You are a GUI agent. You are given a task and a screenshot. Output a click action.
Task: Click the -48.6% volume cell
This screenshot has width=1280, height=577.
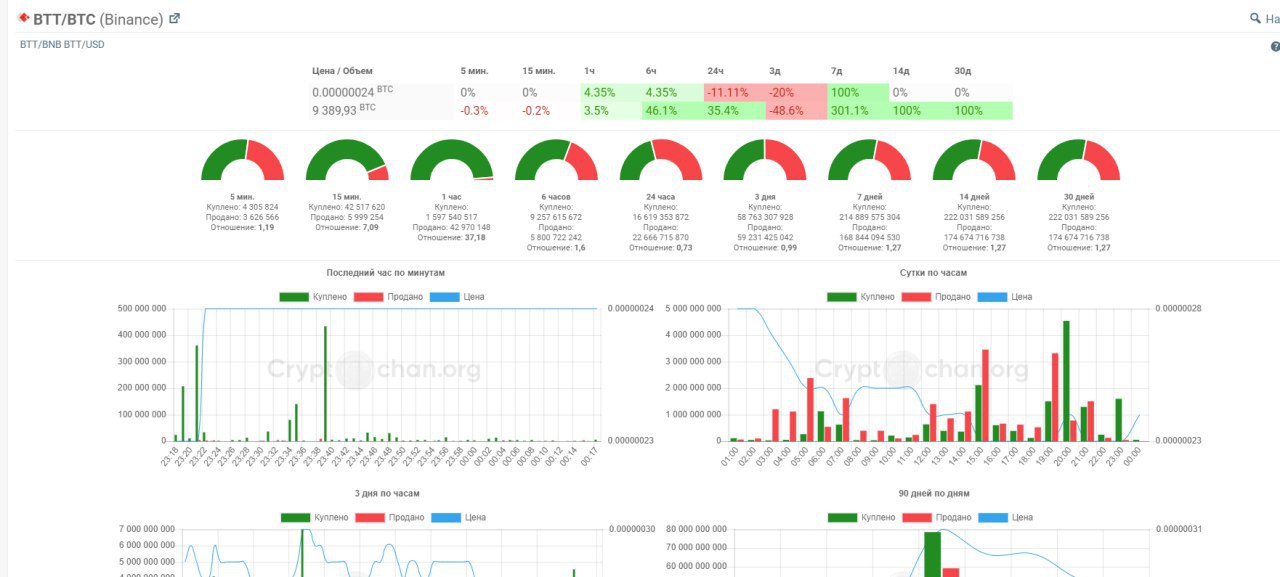click(797, 110)
